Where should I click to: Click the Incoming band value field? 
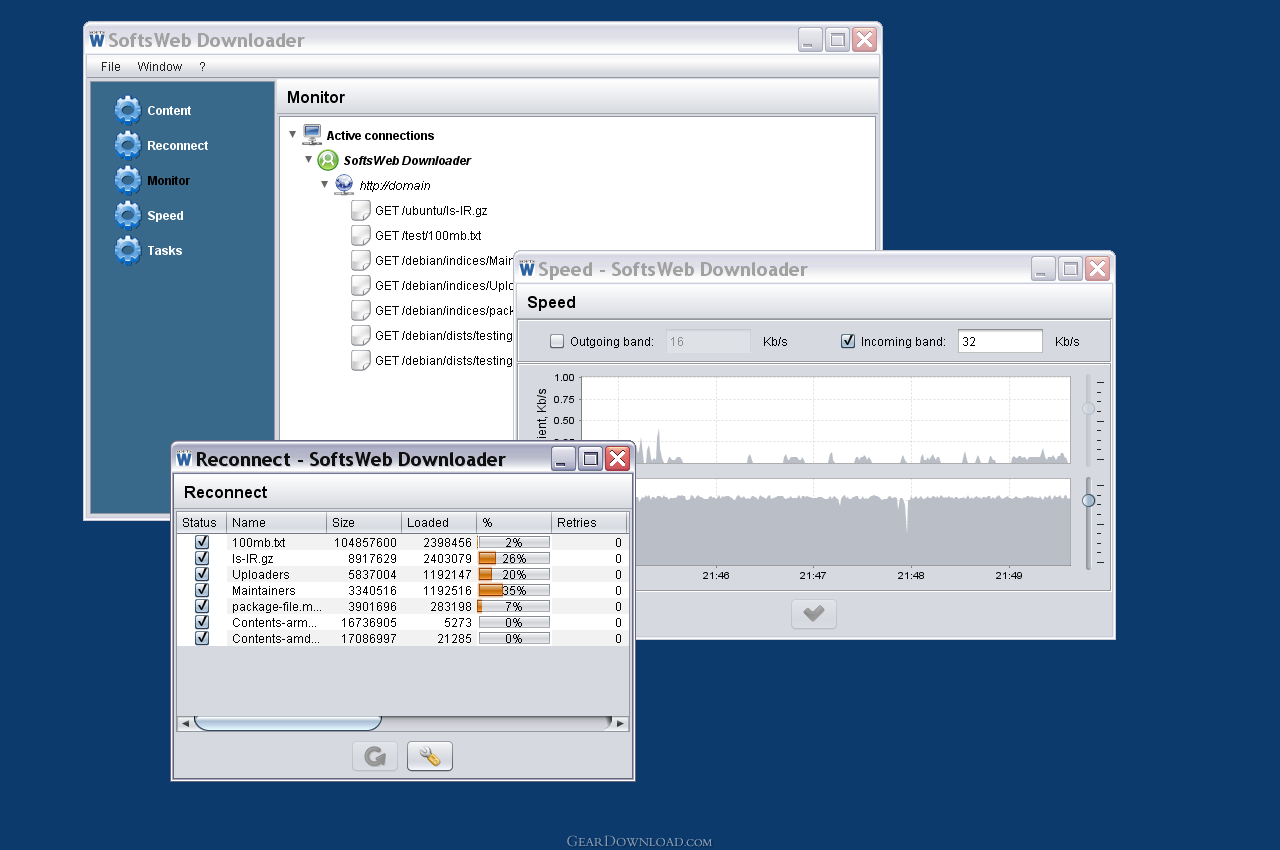pos(1000,341)
